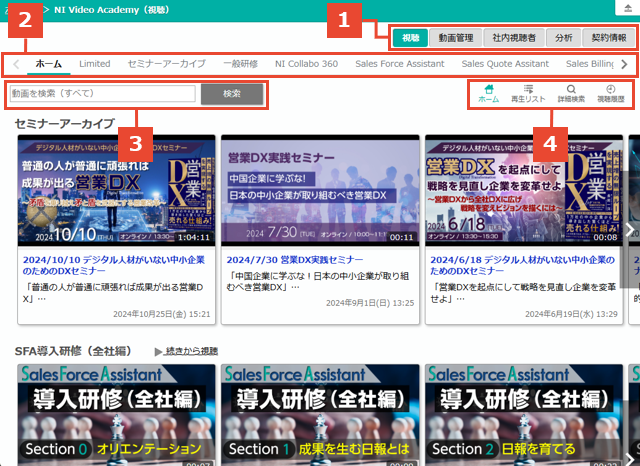Open the ホーム icon in view toolbar
This screenshot has height=466, width=640.
point(489,93)
